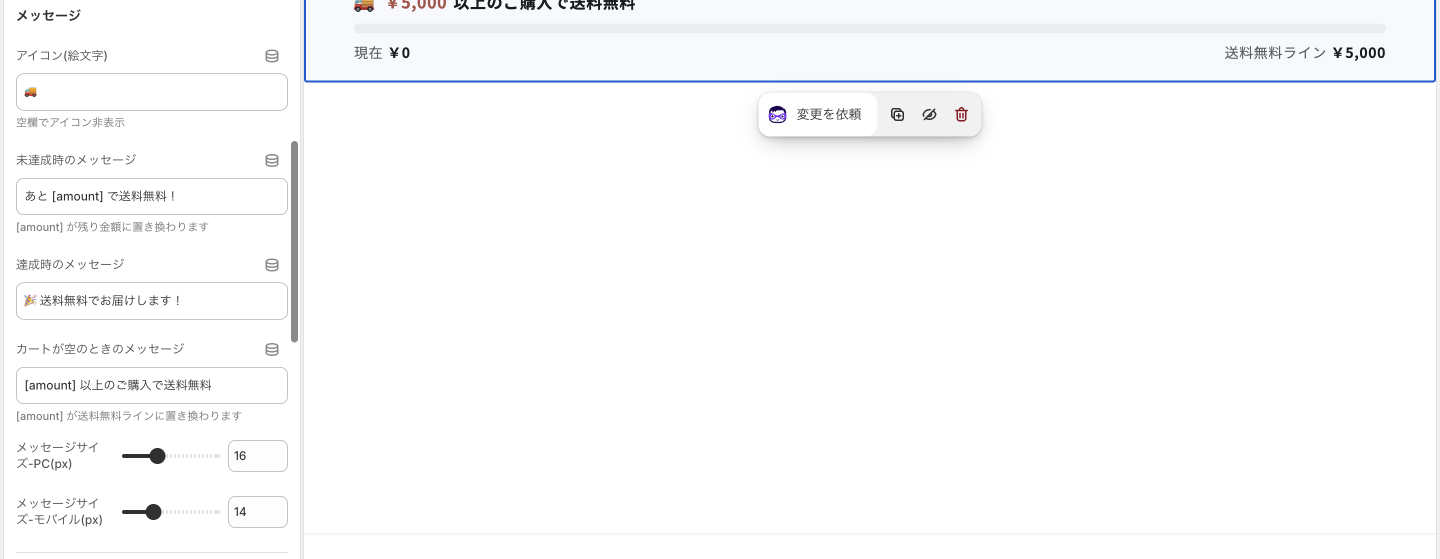Hide the block with the eye-slash icon

point(929,115)
